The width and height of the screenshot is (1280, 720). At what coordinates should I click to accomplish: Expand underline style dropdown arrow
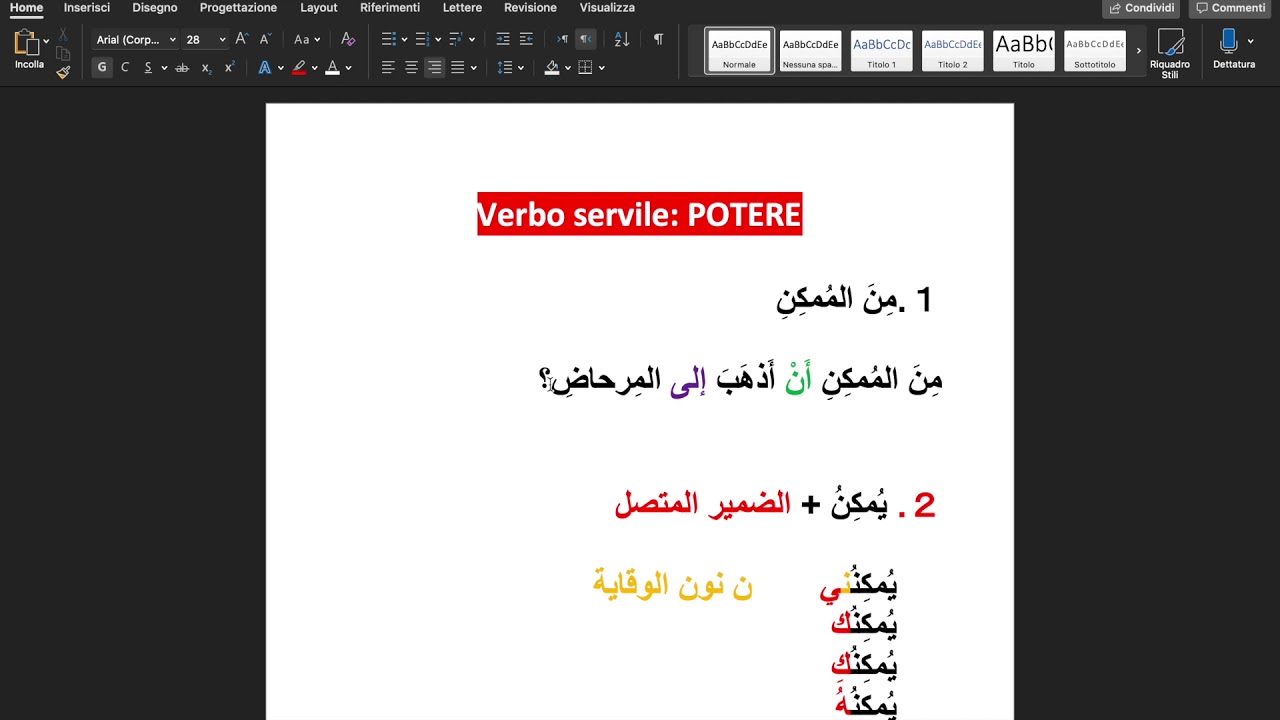pos(164,68)
